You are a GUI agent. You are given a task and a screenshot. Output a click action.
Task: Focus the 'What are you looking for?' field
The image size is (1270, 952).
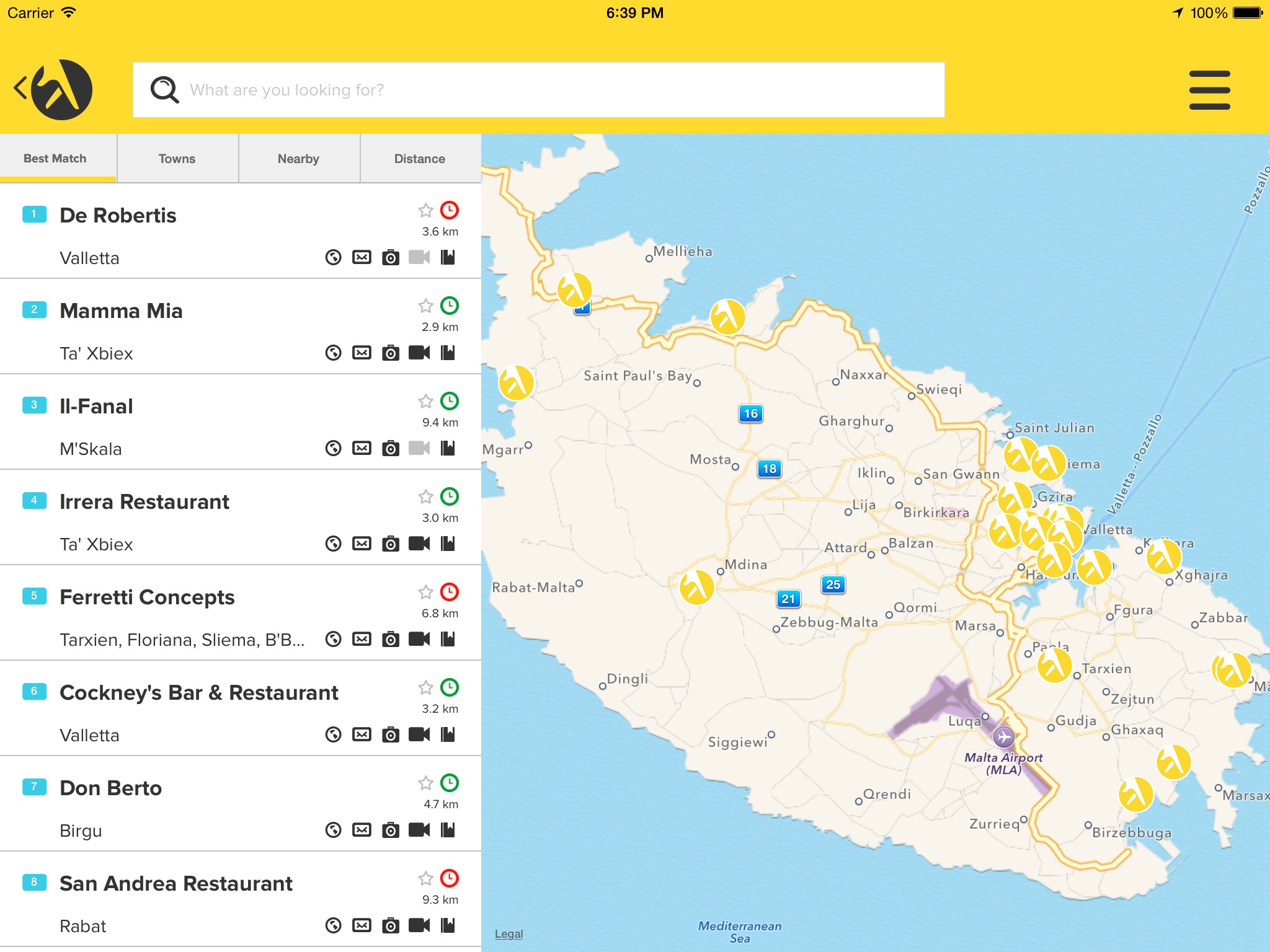(538, 90)
